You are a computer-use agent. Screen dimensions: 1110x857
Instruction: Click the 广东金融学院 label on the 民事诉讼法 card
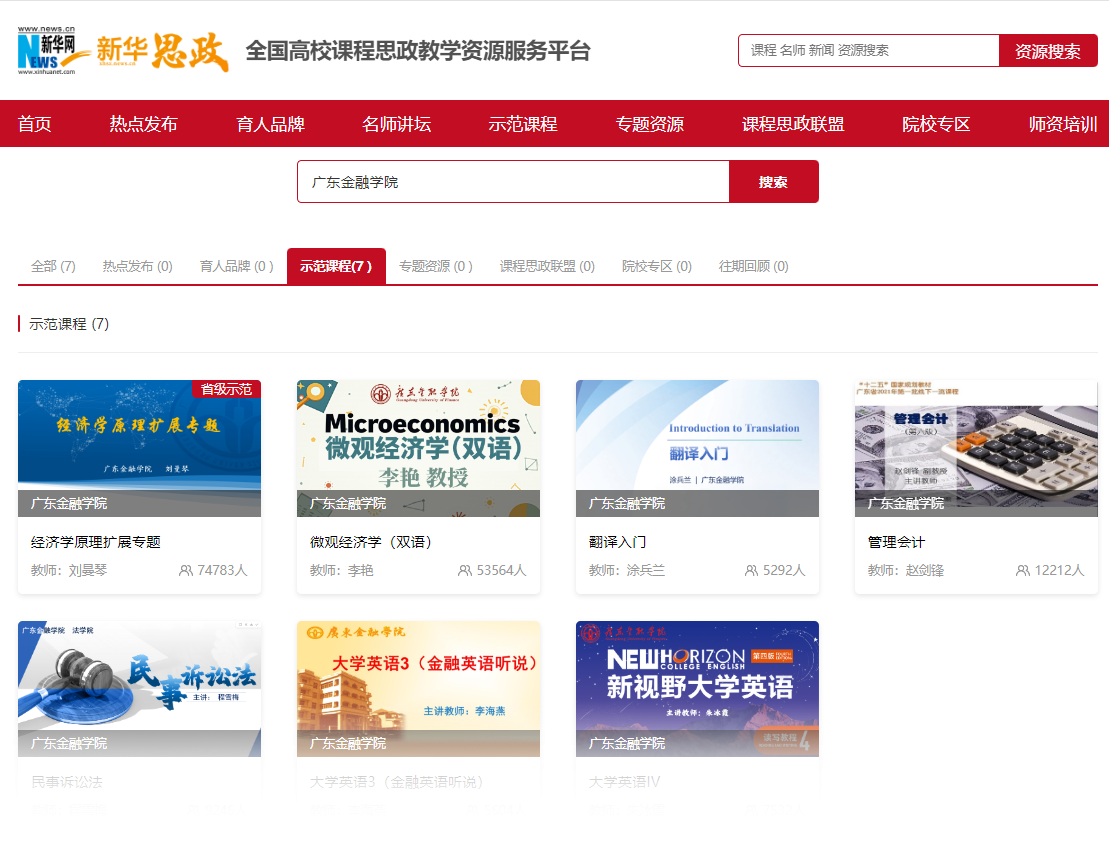[69, 743]
